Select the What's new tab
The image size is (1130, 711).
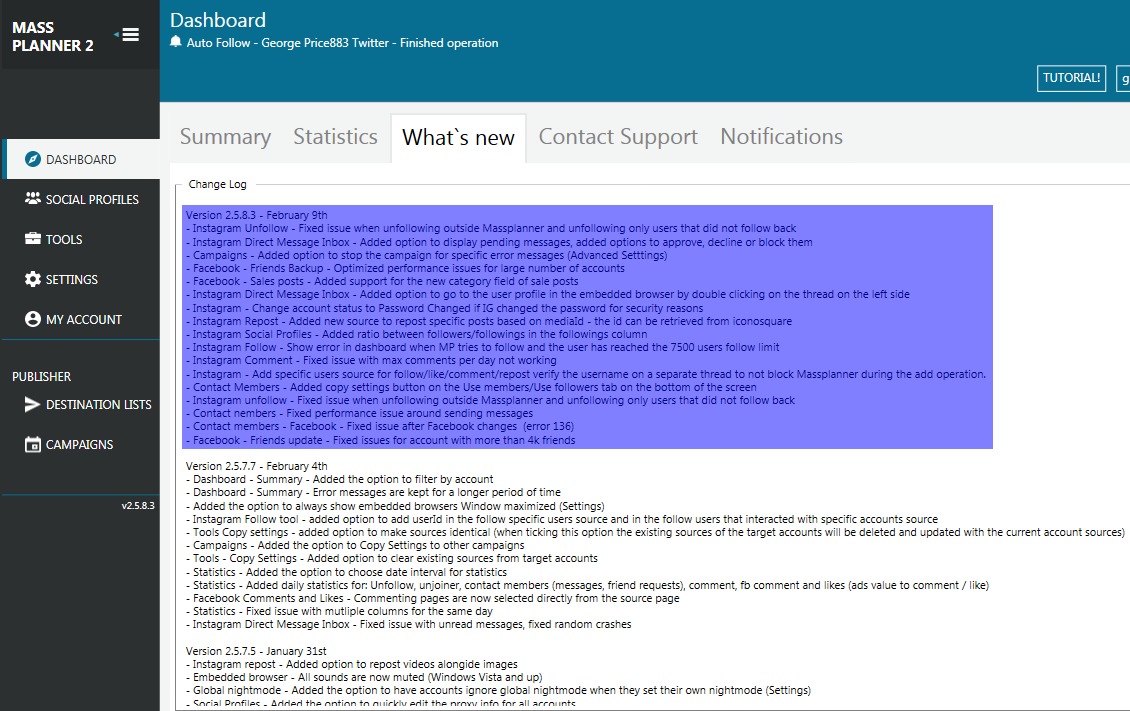click(458, 138)
